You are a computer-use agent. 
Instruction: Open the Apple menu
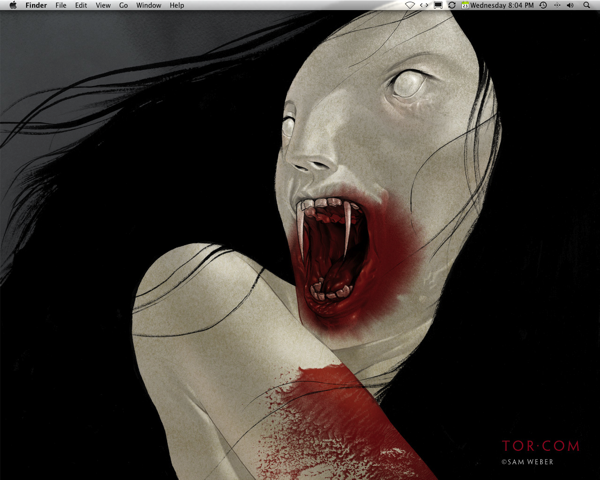pos(13,5)
